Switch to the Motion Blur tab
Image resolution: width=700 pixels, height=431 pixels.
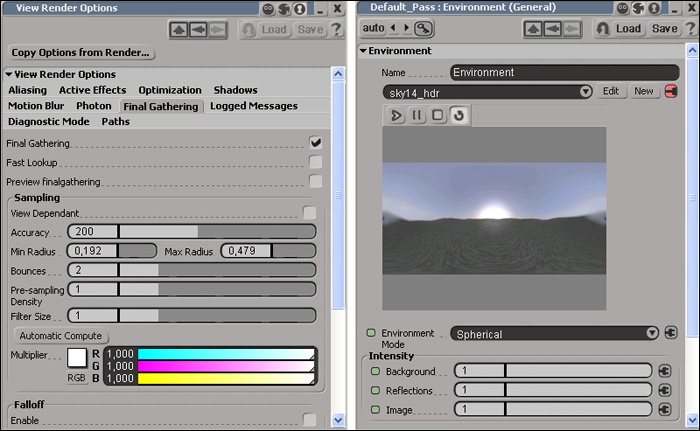pos(36,106)
